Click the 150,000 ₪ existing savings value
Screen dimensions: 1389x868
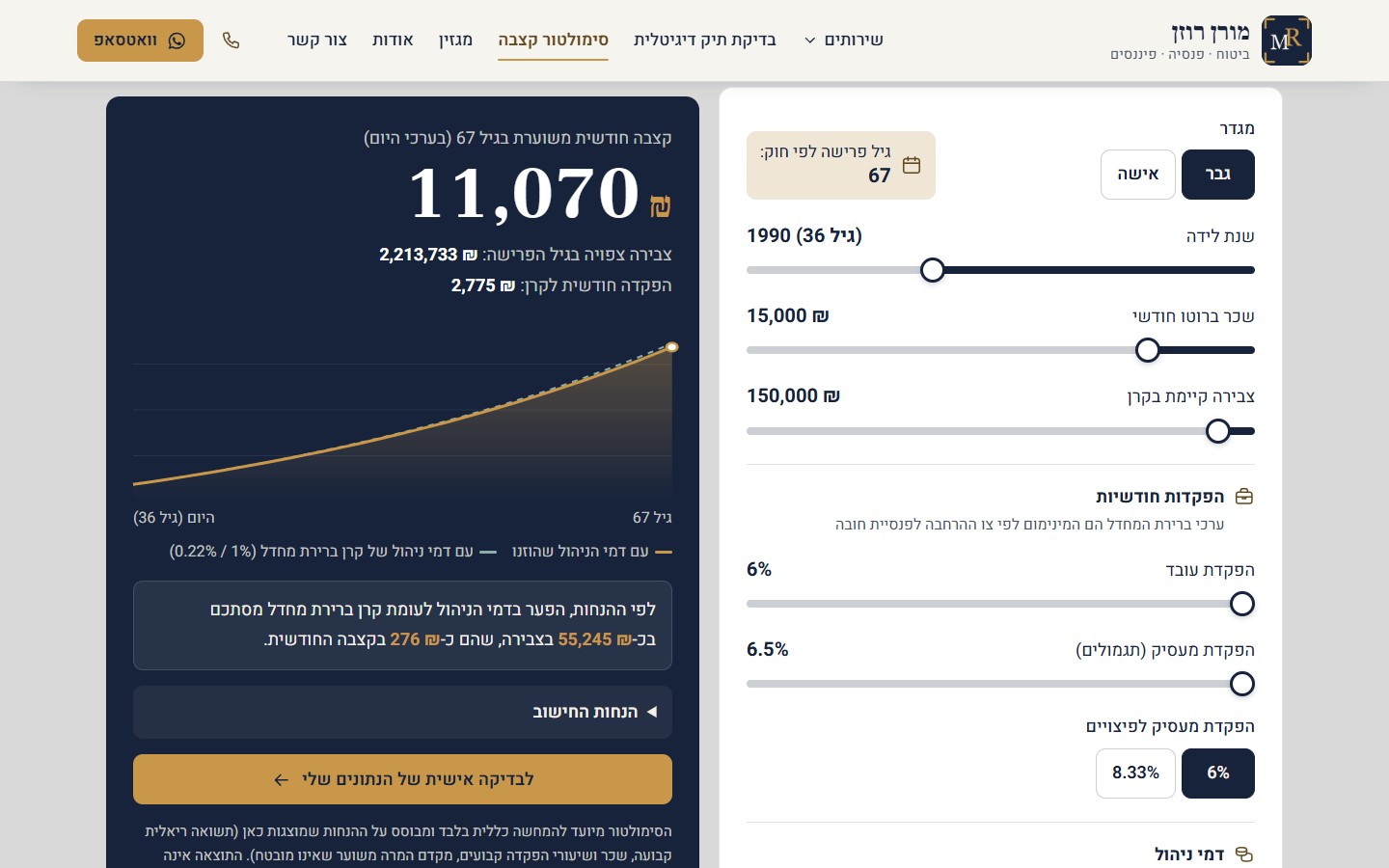tap(793, 396)
